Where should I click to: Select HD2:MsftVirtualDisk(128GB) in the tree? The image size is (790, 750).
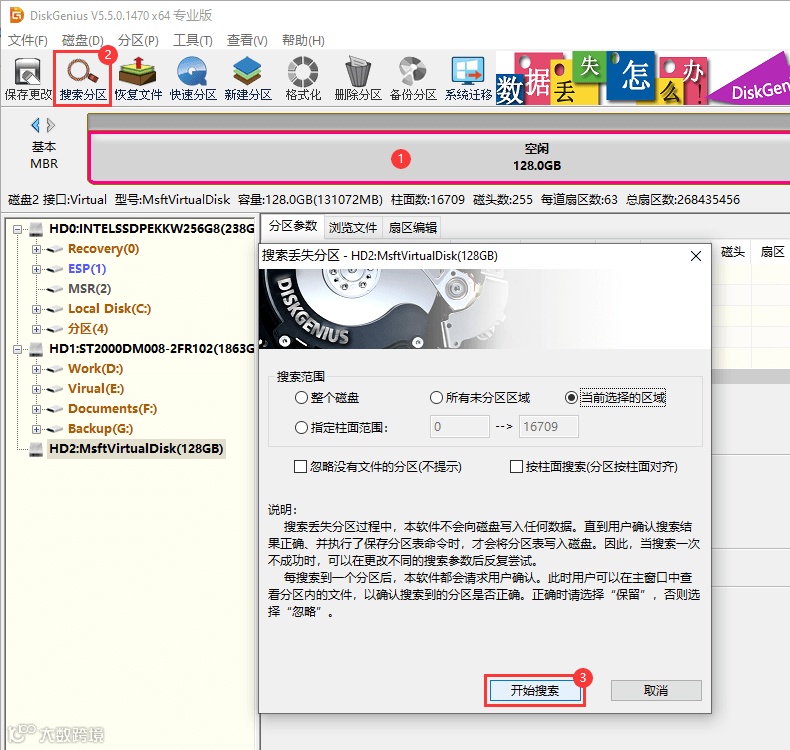coord(136,448)
